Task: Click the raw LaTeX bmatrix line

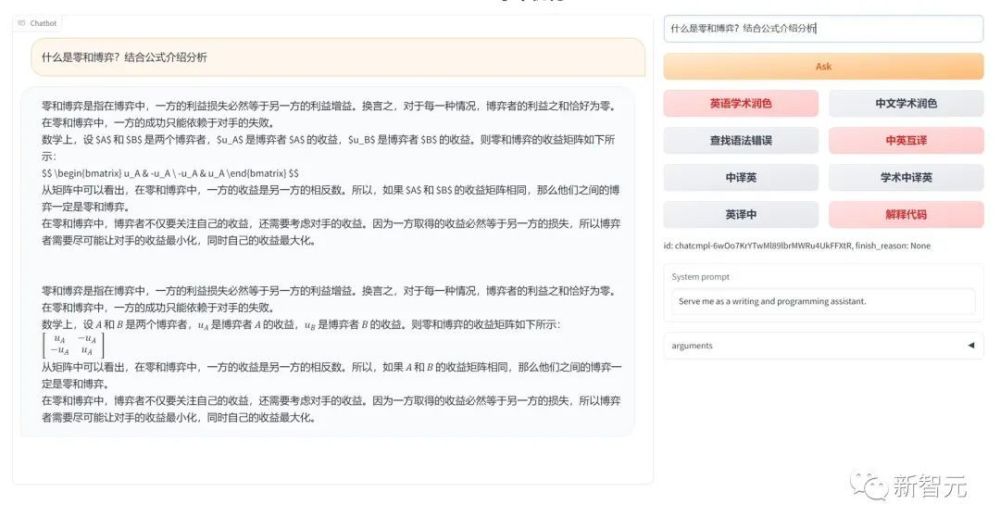Action: [170, 173]
